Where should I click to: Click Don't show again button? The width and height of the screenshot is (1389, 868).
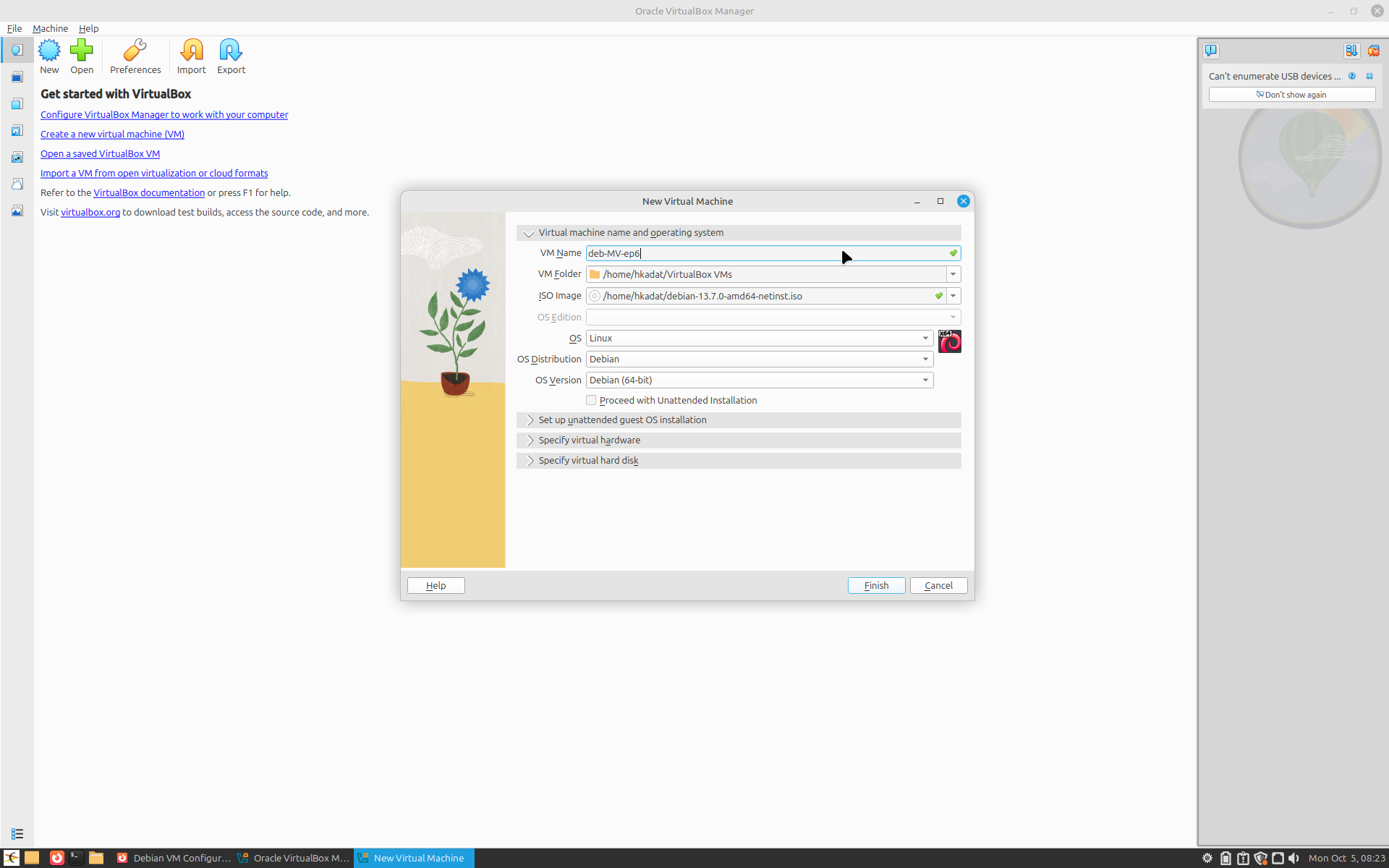[x=1291, y=95]
